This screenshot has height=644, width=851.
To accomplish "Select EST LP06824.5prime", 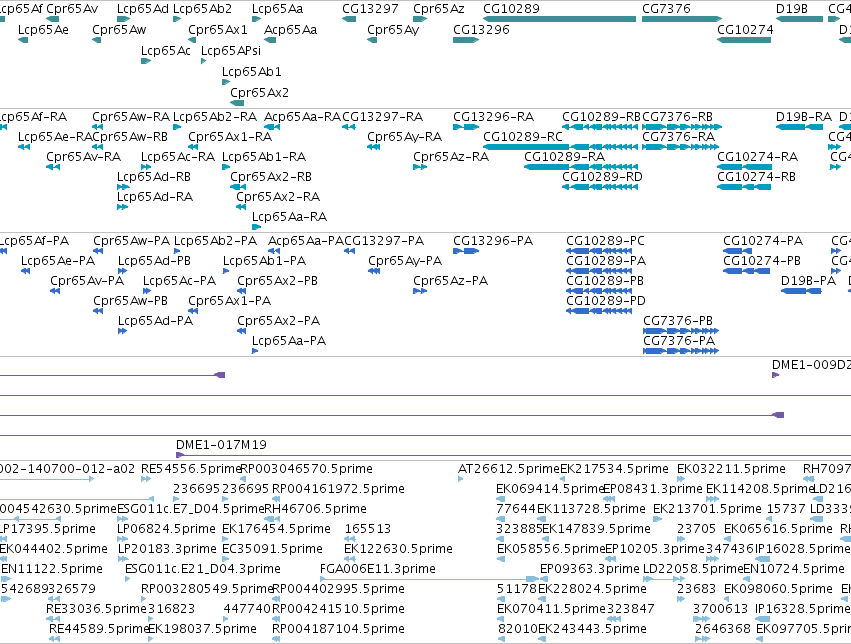I will coord(122,539).
